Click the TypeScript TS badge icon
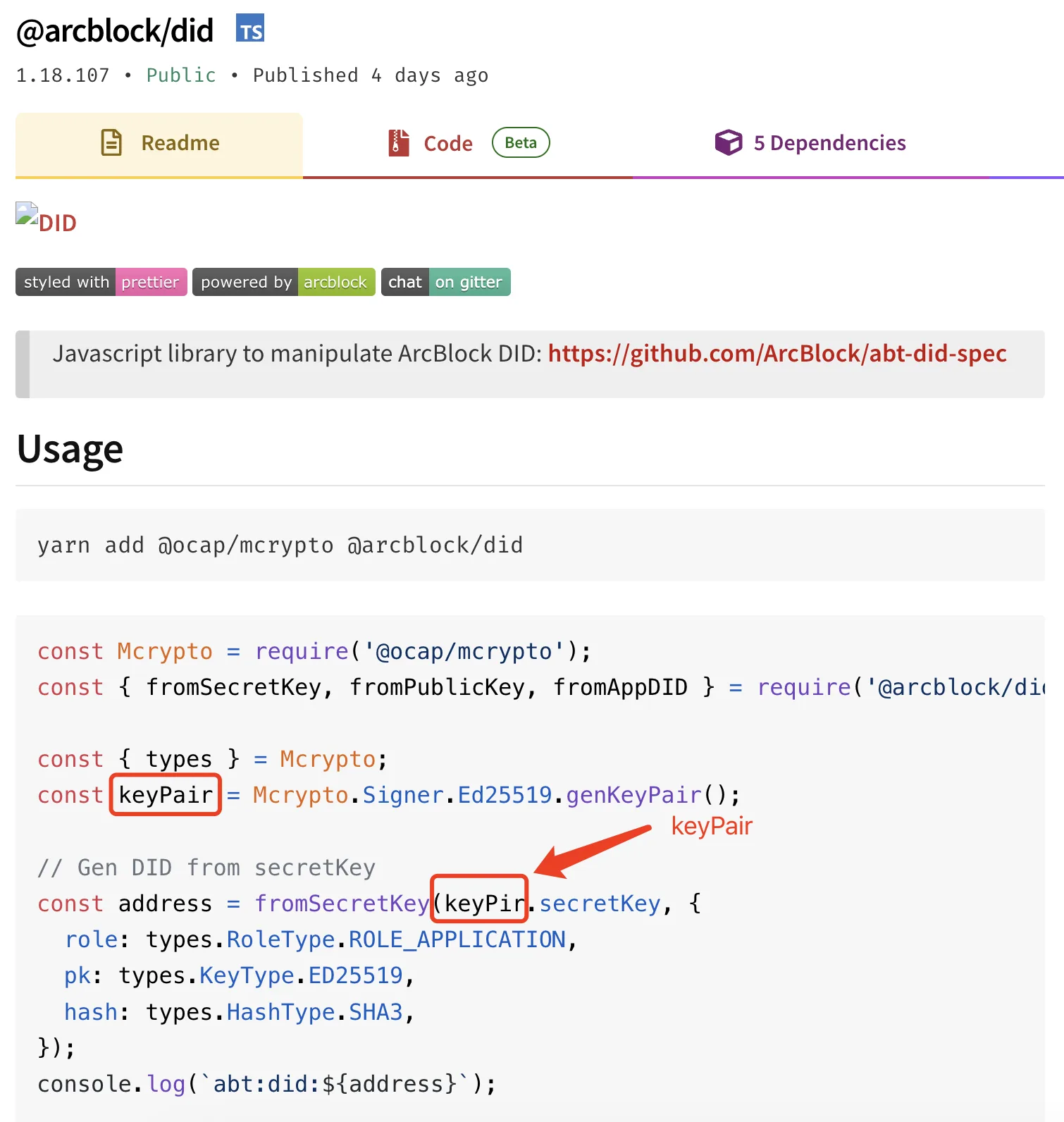This screenshot has height=1122, width=1064. (x=250, y=28)
